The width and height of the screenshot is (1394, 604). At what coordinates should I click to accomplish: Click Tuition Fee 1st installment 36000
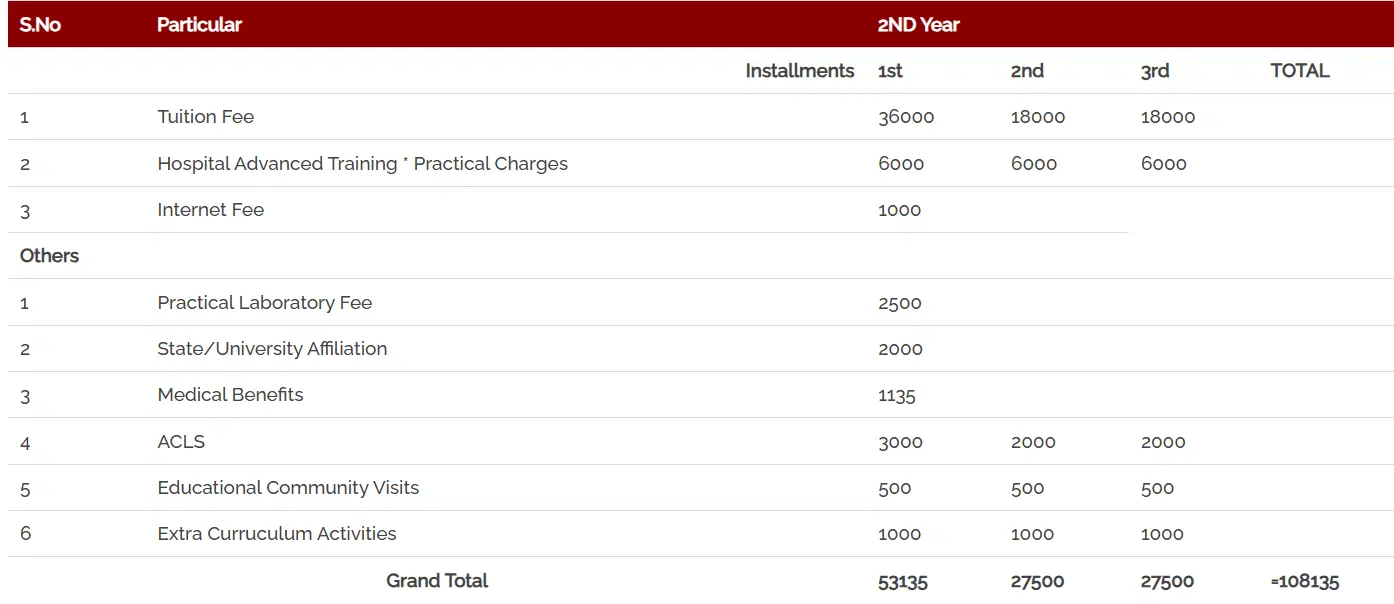905,117
